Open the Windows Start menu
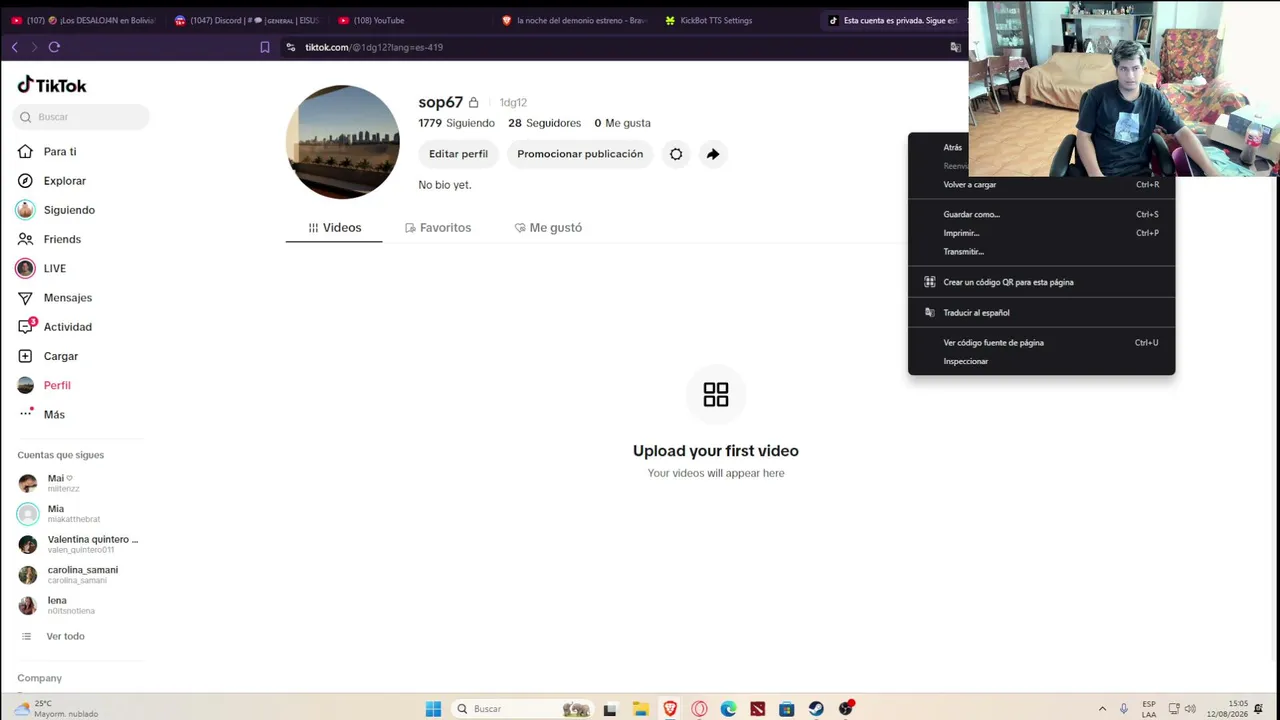Screen dimensions: 1280x720 coord(433,709)
